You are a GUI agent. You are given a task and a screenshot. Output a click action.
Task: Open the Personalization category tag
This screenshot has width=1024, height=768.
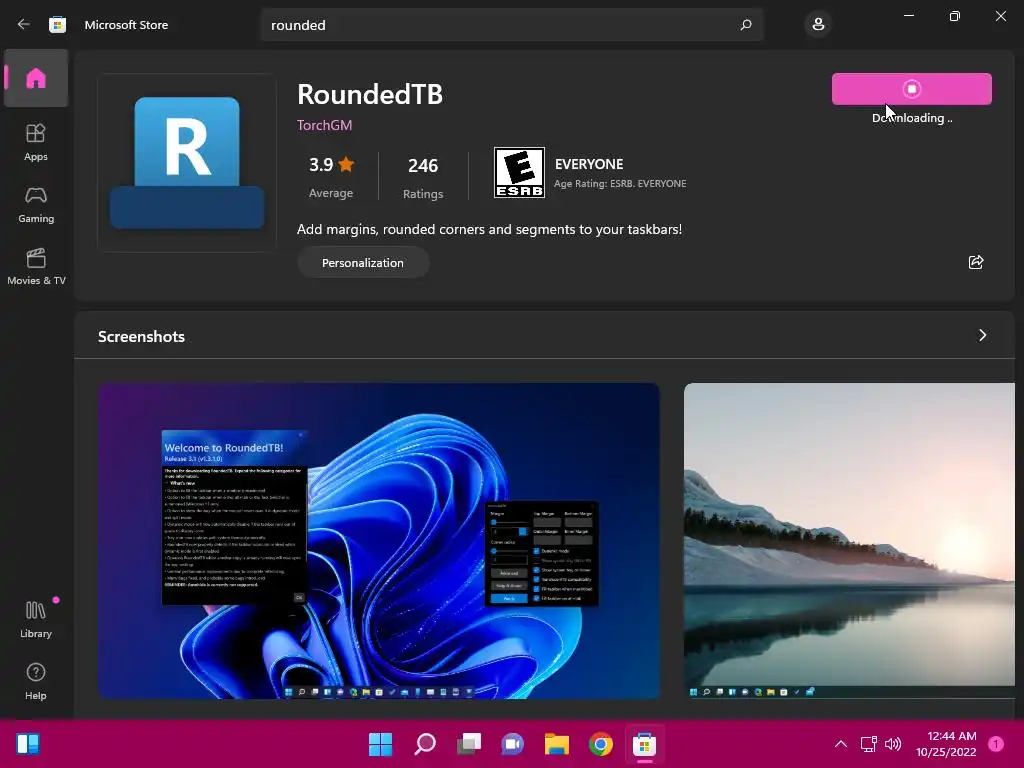(363, 263)
